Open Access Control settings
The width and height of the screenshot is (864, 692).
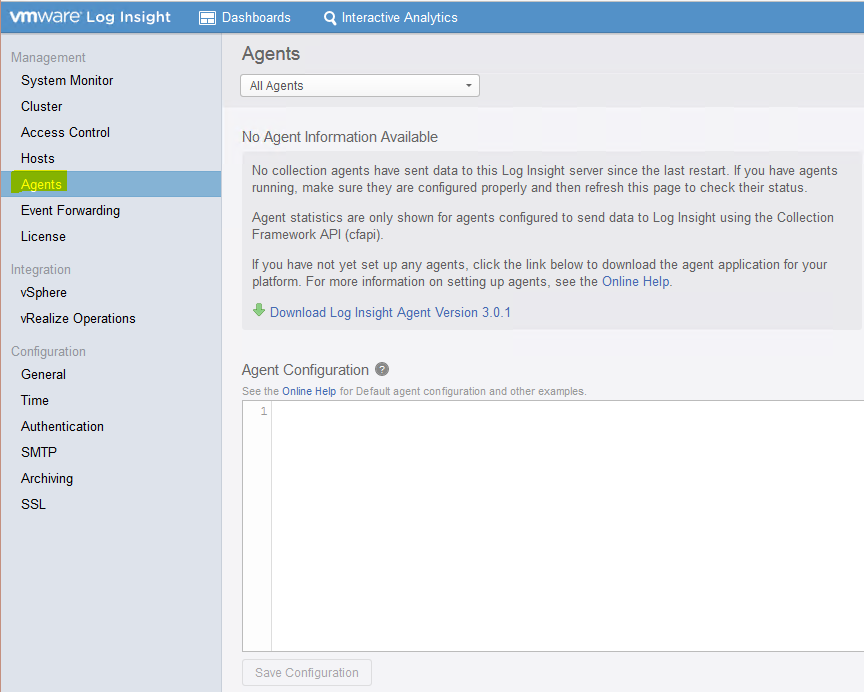click(x=65, y=132)
